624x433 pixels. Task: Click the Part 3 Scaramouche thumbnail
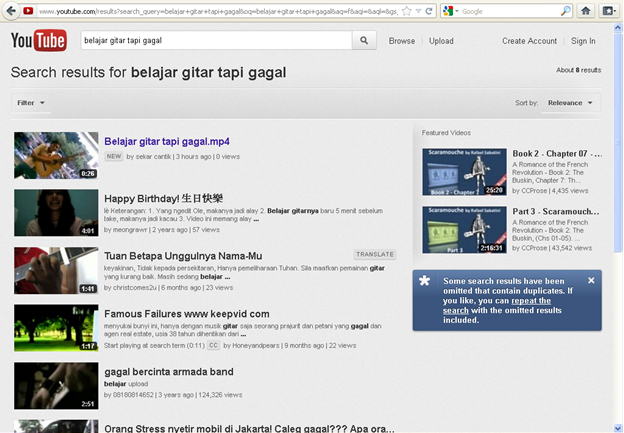pos(464,230)
